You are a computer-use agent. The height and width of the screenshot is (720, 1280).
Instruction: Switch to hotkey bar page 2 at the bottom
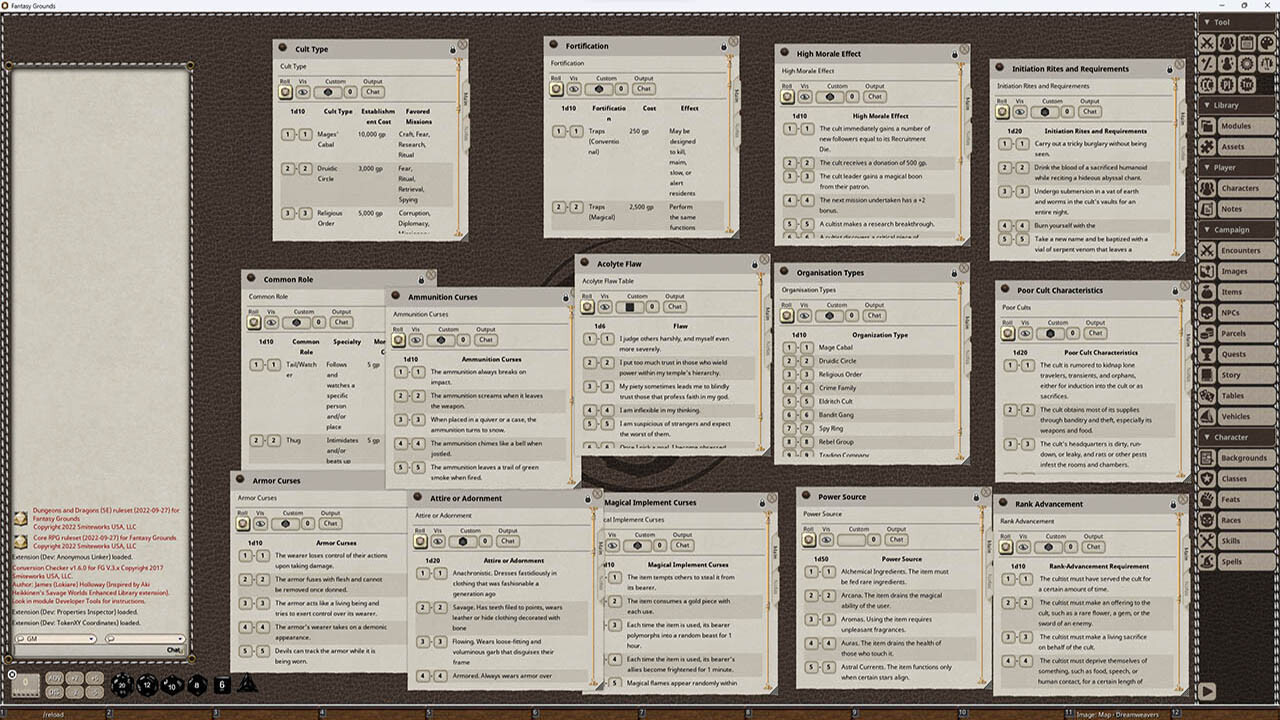pyautogui.click(x=110, y=712)
